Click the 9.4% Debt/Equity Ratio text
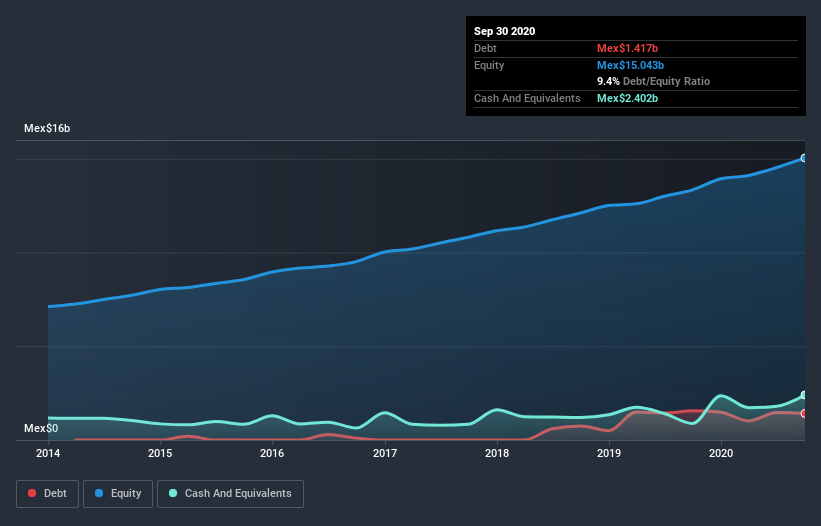821x526 pixels. (x=653, y=82)
